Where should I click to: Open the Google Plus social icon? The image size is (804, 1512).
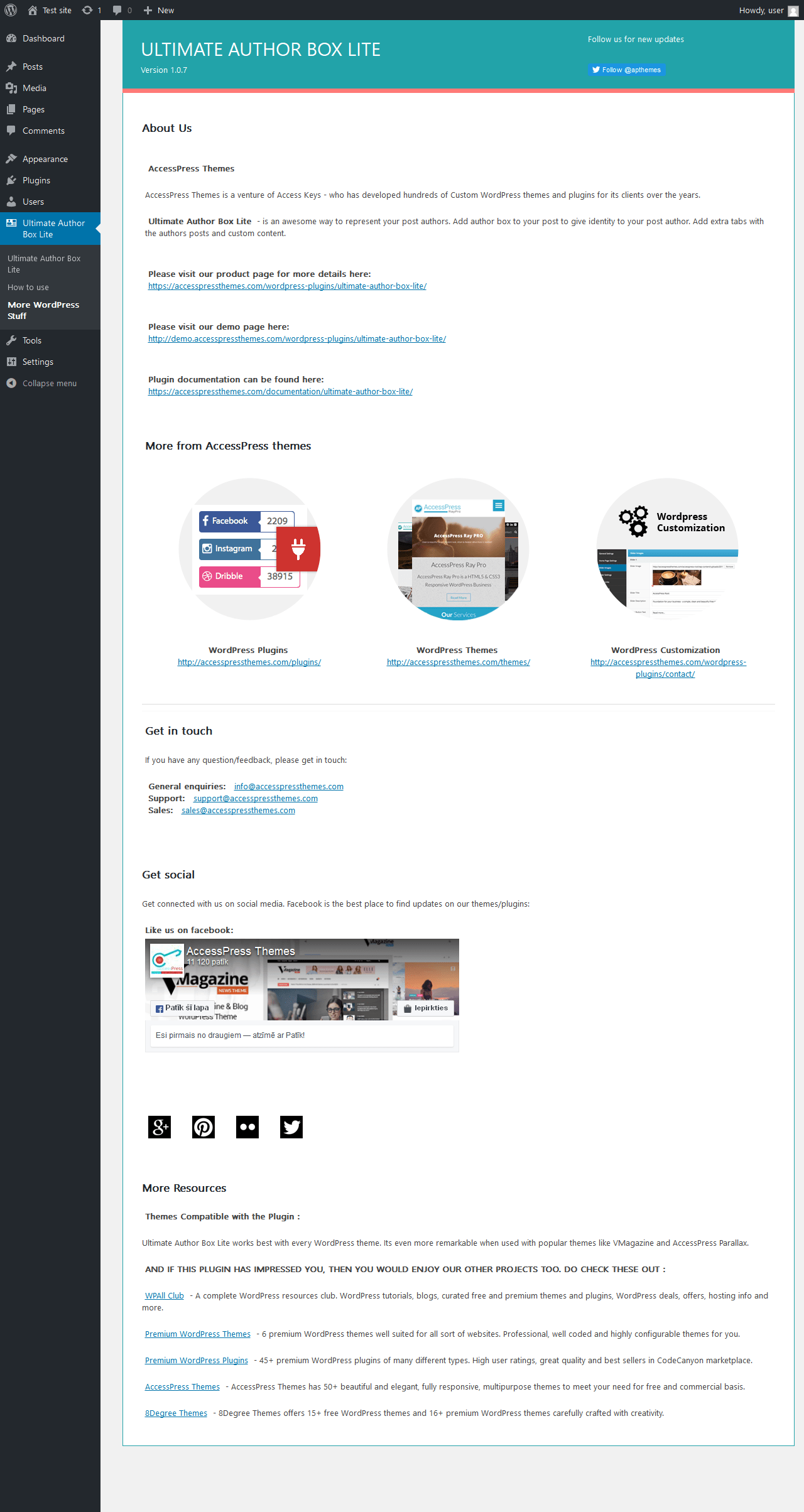tap(160, 1127)
